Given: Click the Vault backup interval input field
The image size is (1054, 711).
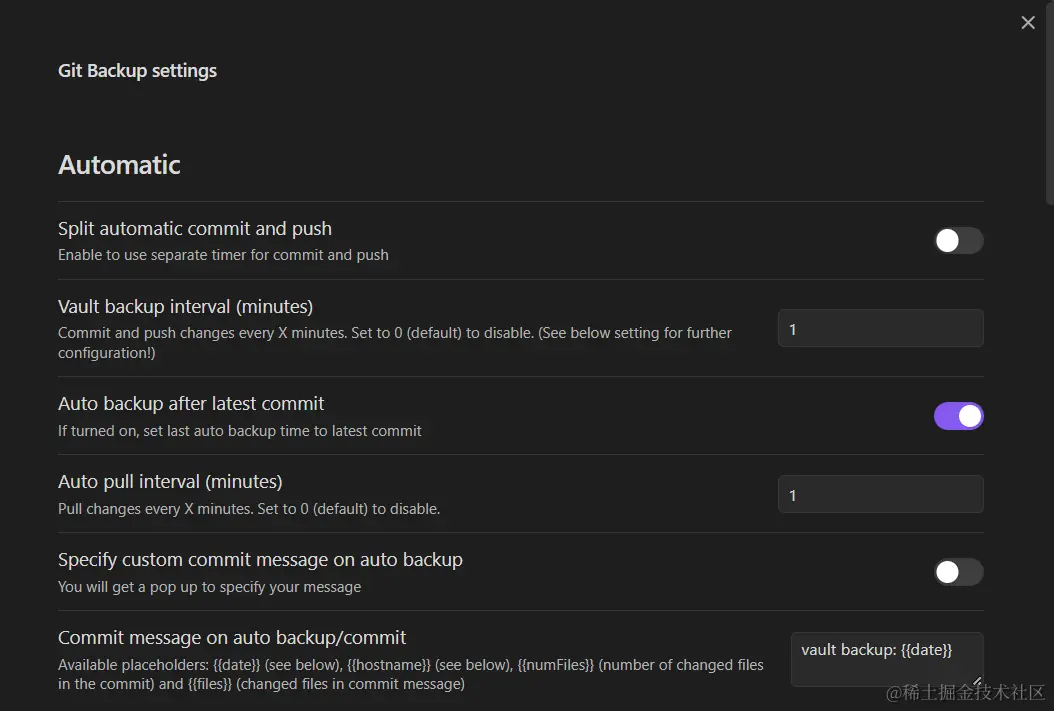Looking at the screenshot, I should click(879, 328).
